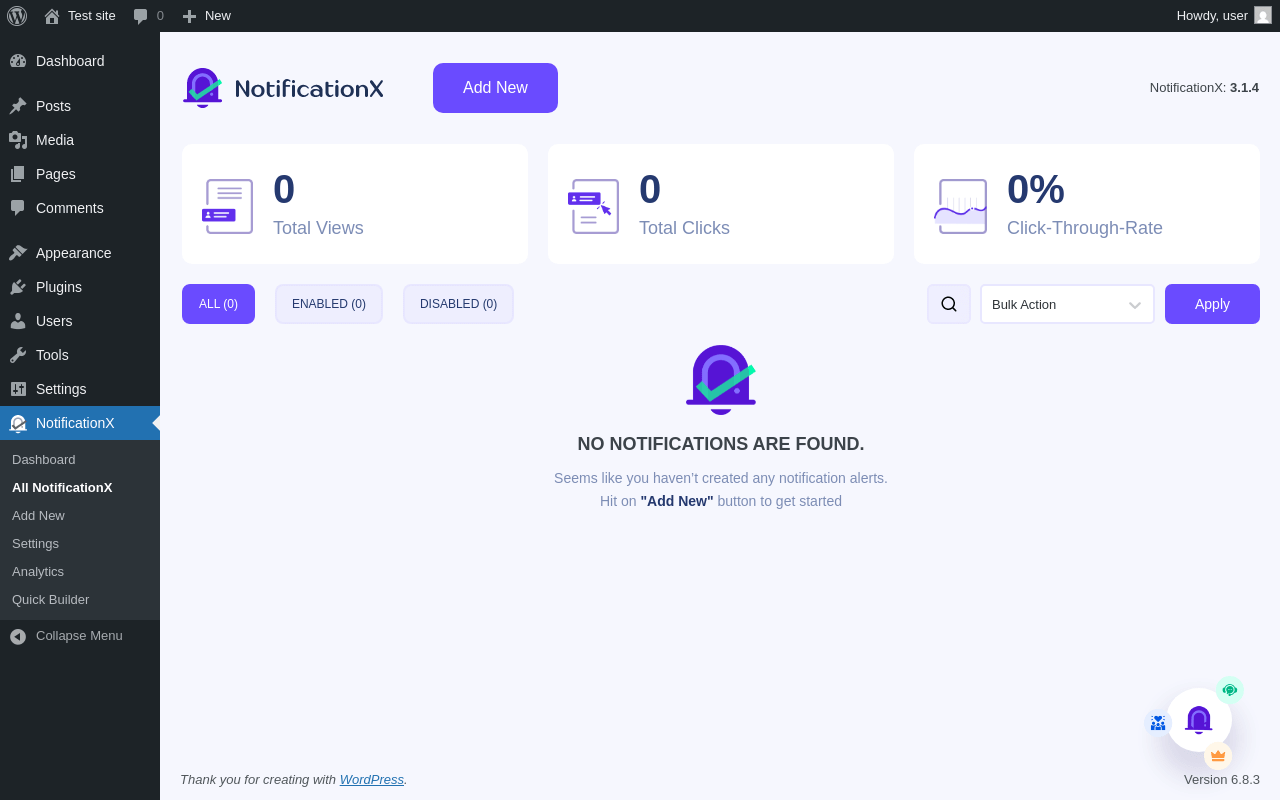Click the Click-Through-Rate chart icon
Viewport: 1280px width, 800px height.
point(961,206)
